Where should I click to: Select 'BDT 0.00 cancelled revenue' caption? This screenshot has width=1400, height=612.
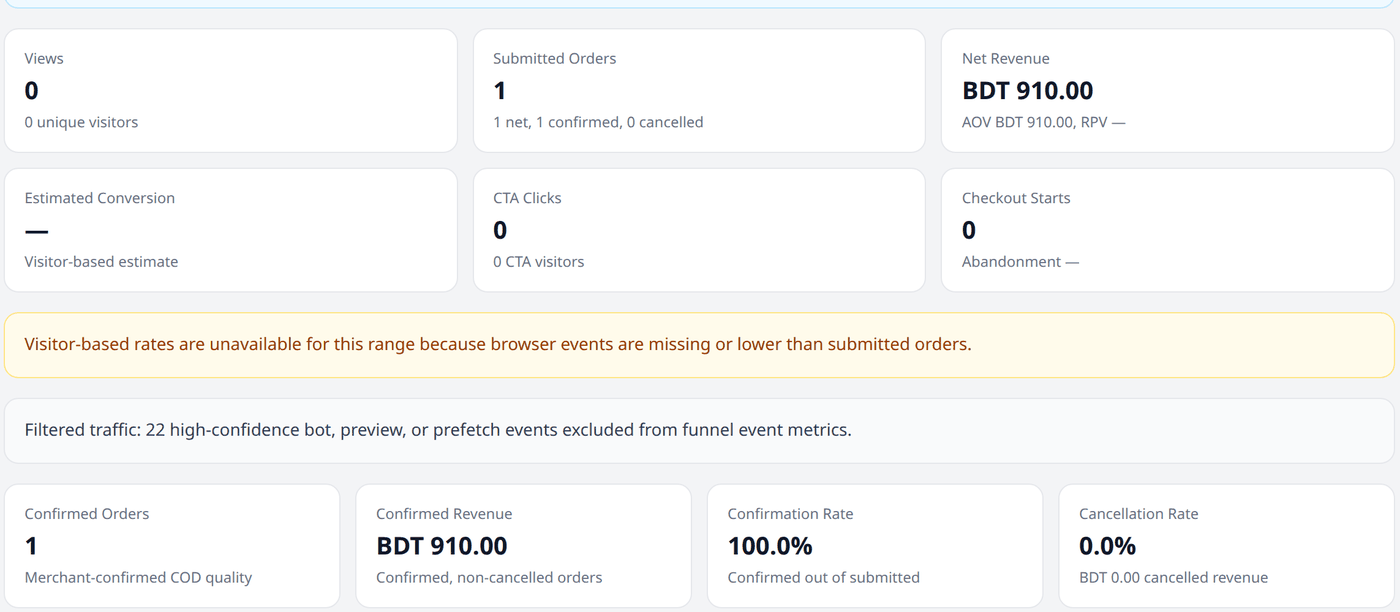pos(1173,578)
